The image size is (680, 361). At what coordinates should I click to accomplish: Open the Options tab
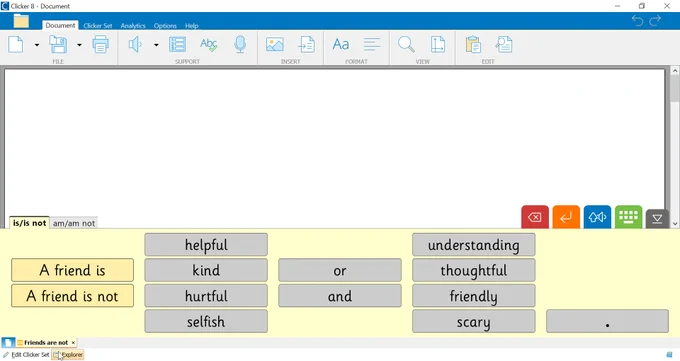coord(165,26)
